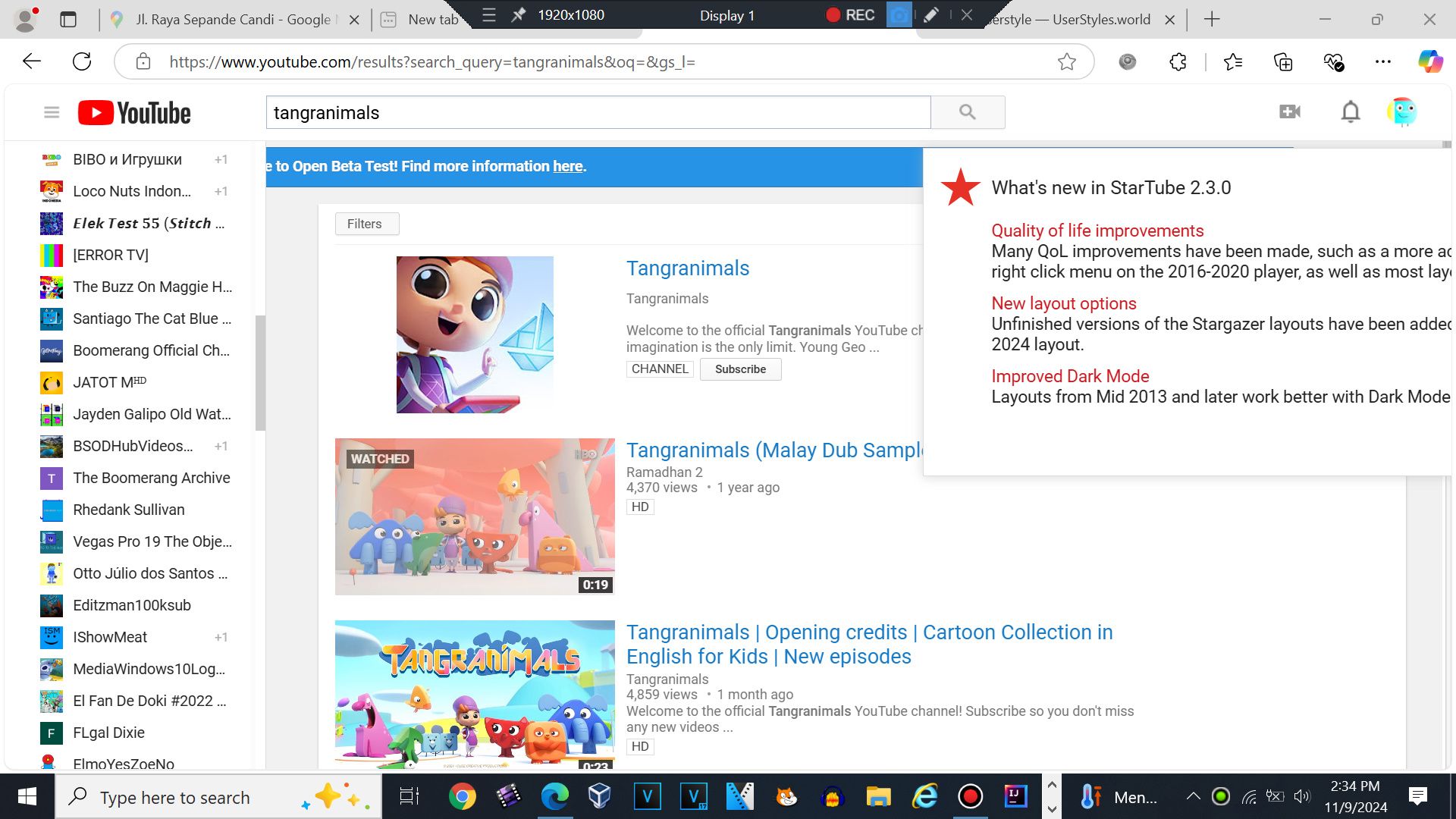Open the recorder toolbar menu icon
The width and height of the screenshot is (1456, 819).
click(x=489, y=15)
